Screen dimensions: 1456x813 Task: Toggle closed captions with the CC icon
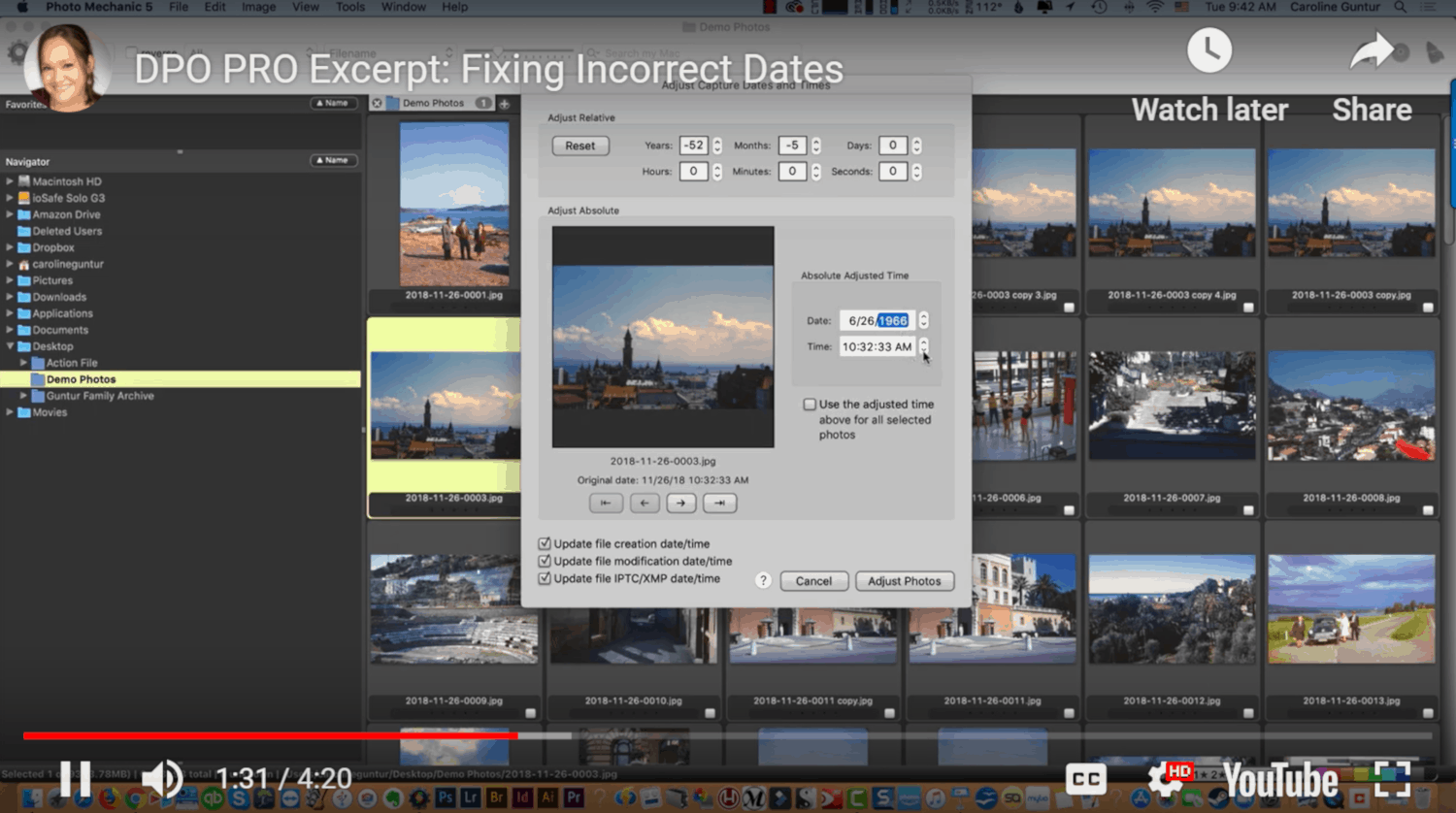tap(1085, 779)
